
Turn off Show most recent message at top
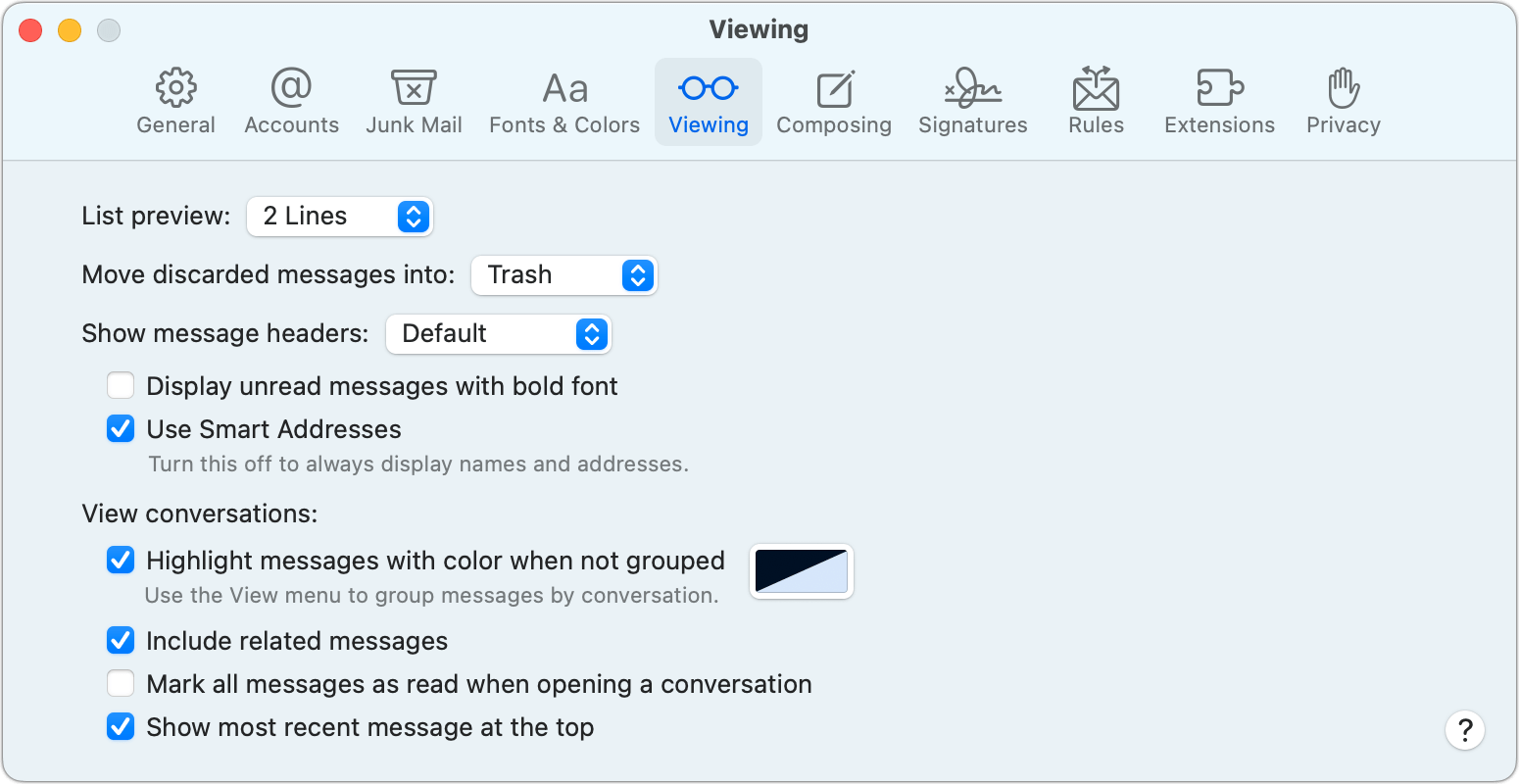pyautogui.click(x=120, y=726)
